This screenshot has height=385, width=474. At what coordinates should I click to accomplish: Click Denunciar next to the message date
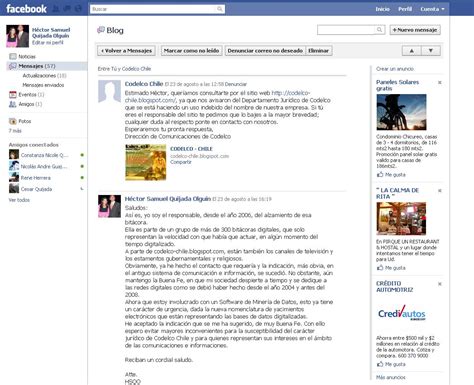pos(236,84)
